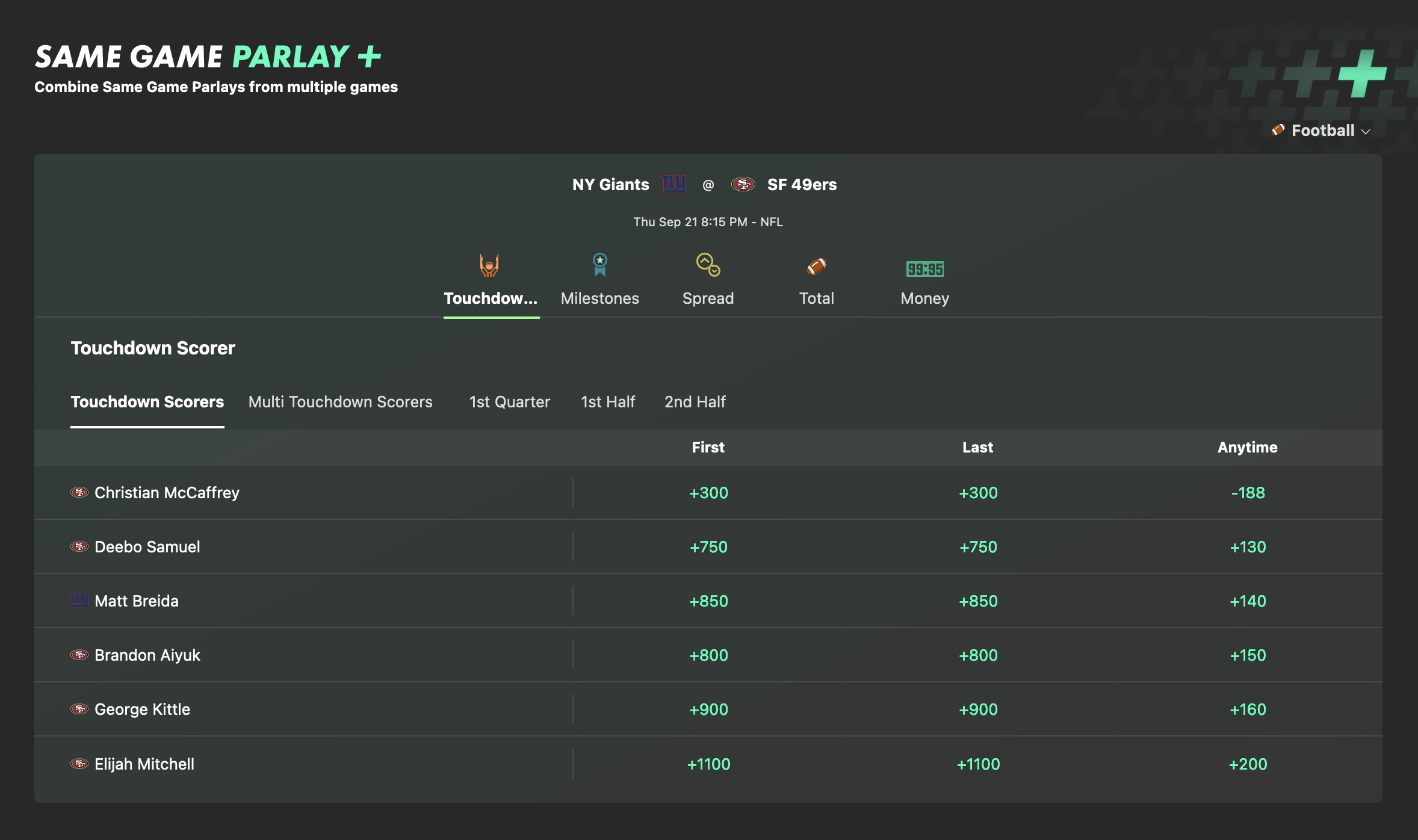Click 1st Half scoring filter tab
The width and height of the screenshot is (1418, 840).
point(607,400)
